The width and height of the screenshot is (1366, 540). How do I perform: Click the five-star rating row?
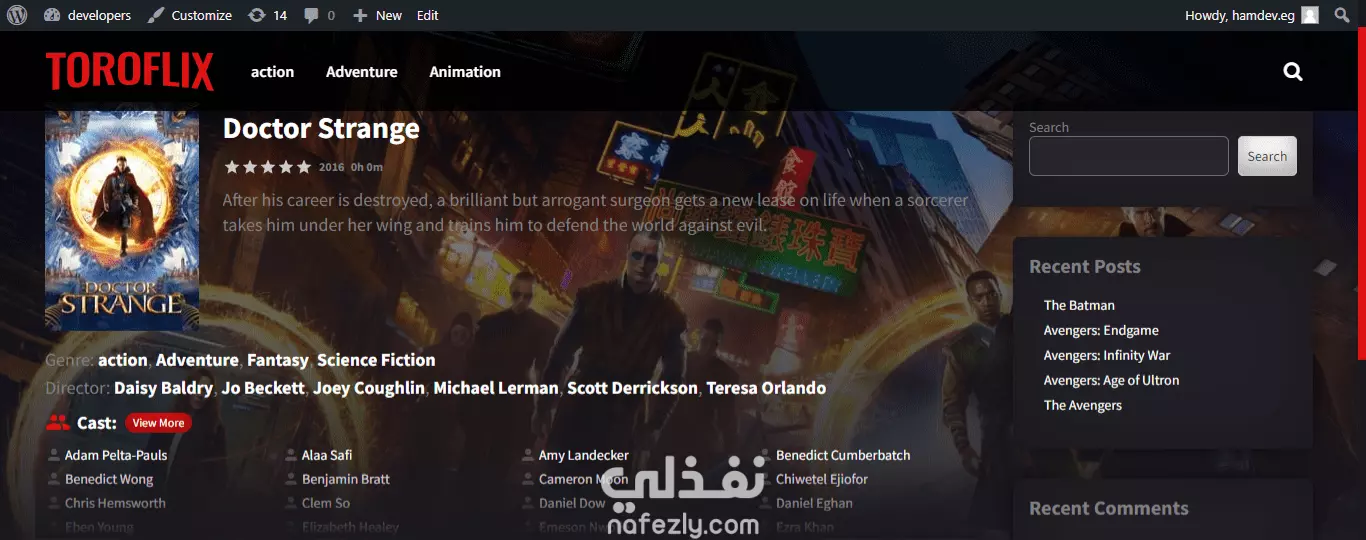pyautogui.click(x=268, y=167)
